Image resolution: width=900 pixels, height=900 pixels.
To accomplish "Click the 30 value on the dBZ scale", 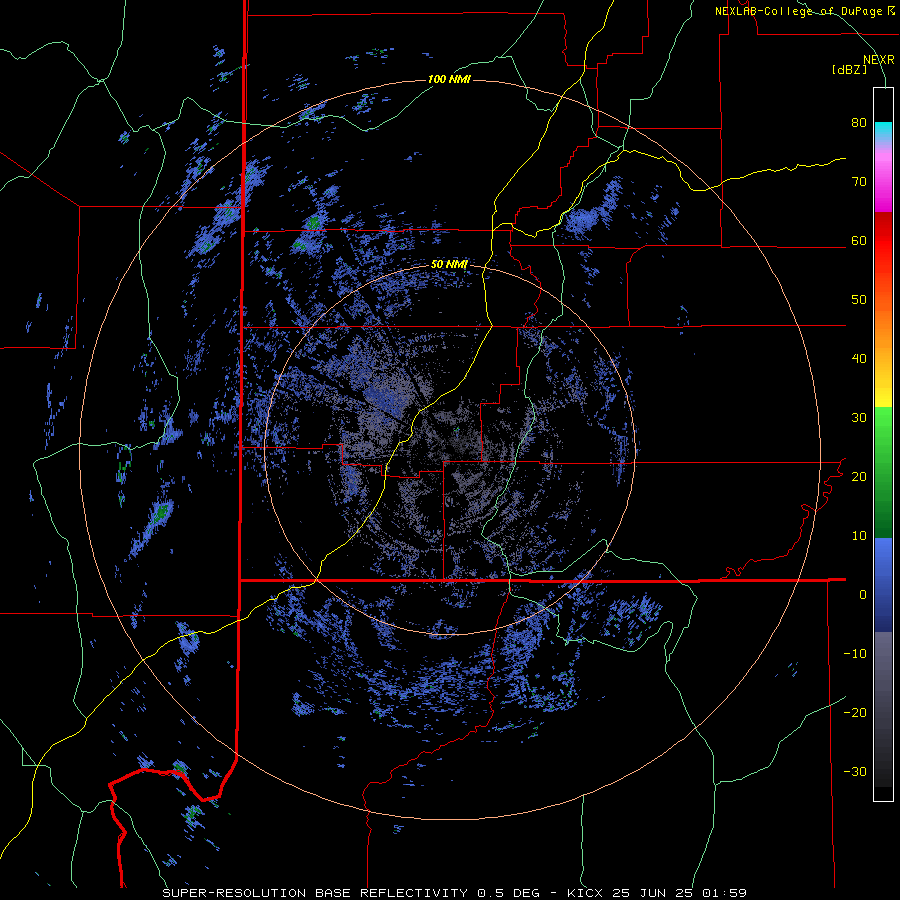I will pos(859,418).
